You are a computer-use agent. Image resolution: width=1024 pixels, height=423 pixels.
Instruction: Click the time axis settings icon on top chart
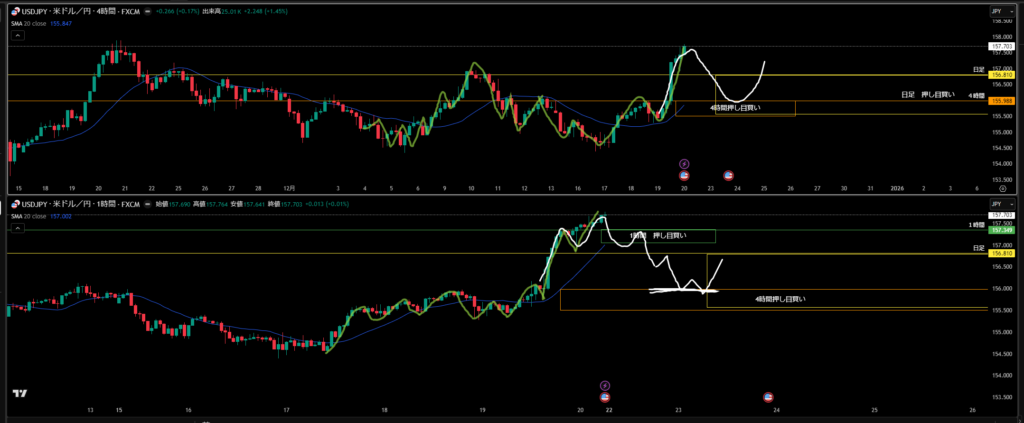coord(1003,187)
